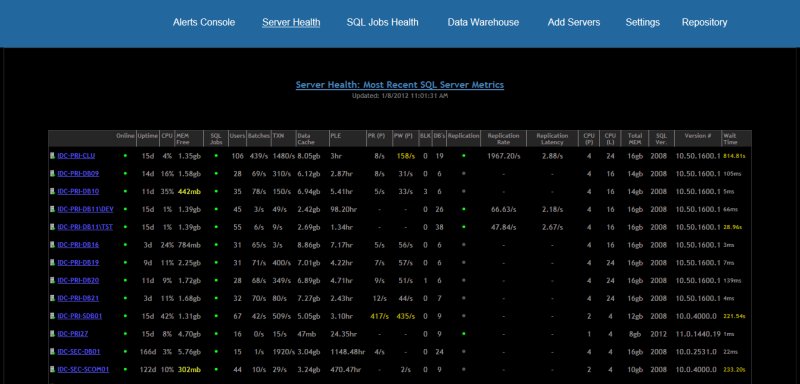Click the 814.81s wait time value
The width and height of the screenshot is (800, 384).
(734, 156)
